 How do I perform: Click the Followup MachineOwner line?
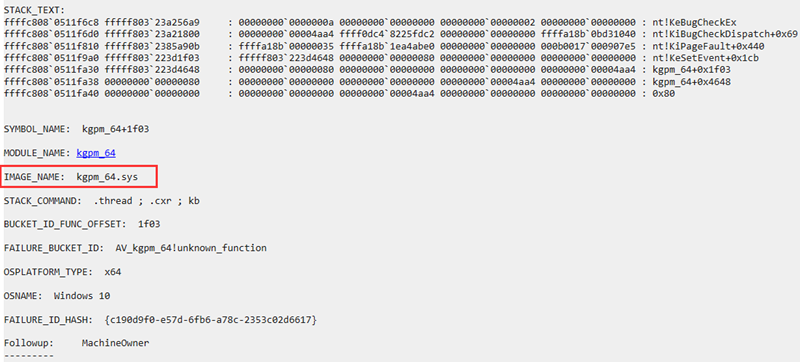77,343
